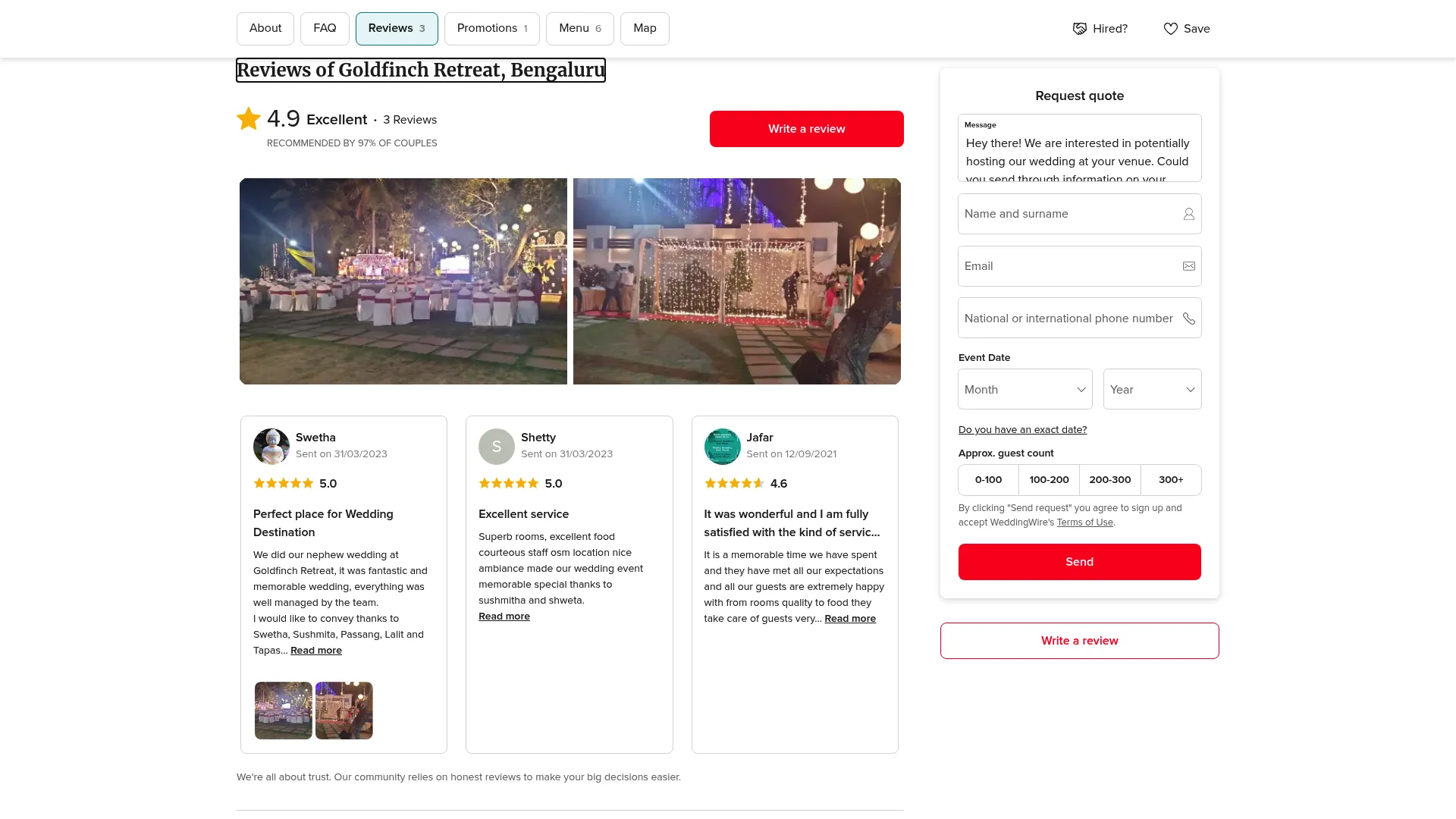The height and width of the screenshot is (819, 1456).
Task: Choose the 300+ guest count option
Action: 1171,480
